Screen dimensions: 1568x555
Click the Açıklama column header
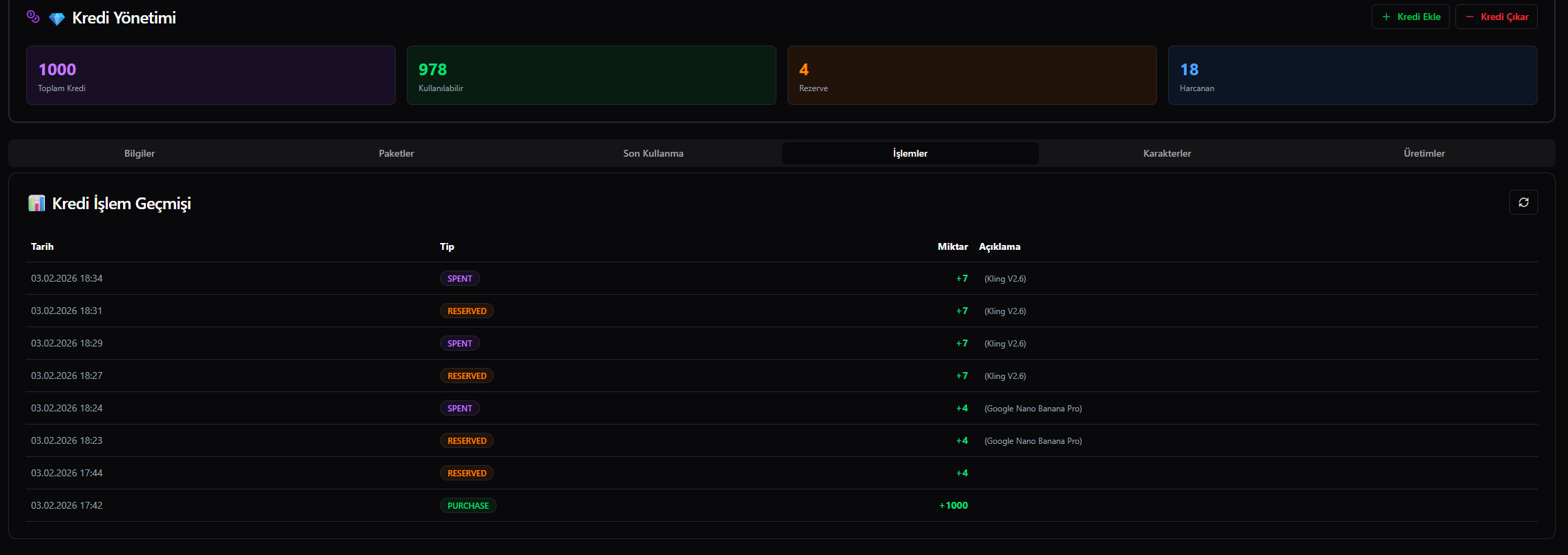(x=1000, y=246)
